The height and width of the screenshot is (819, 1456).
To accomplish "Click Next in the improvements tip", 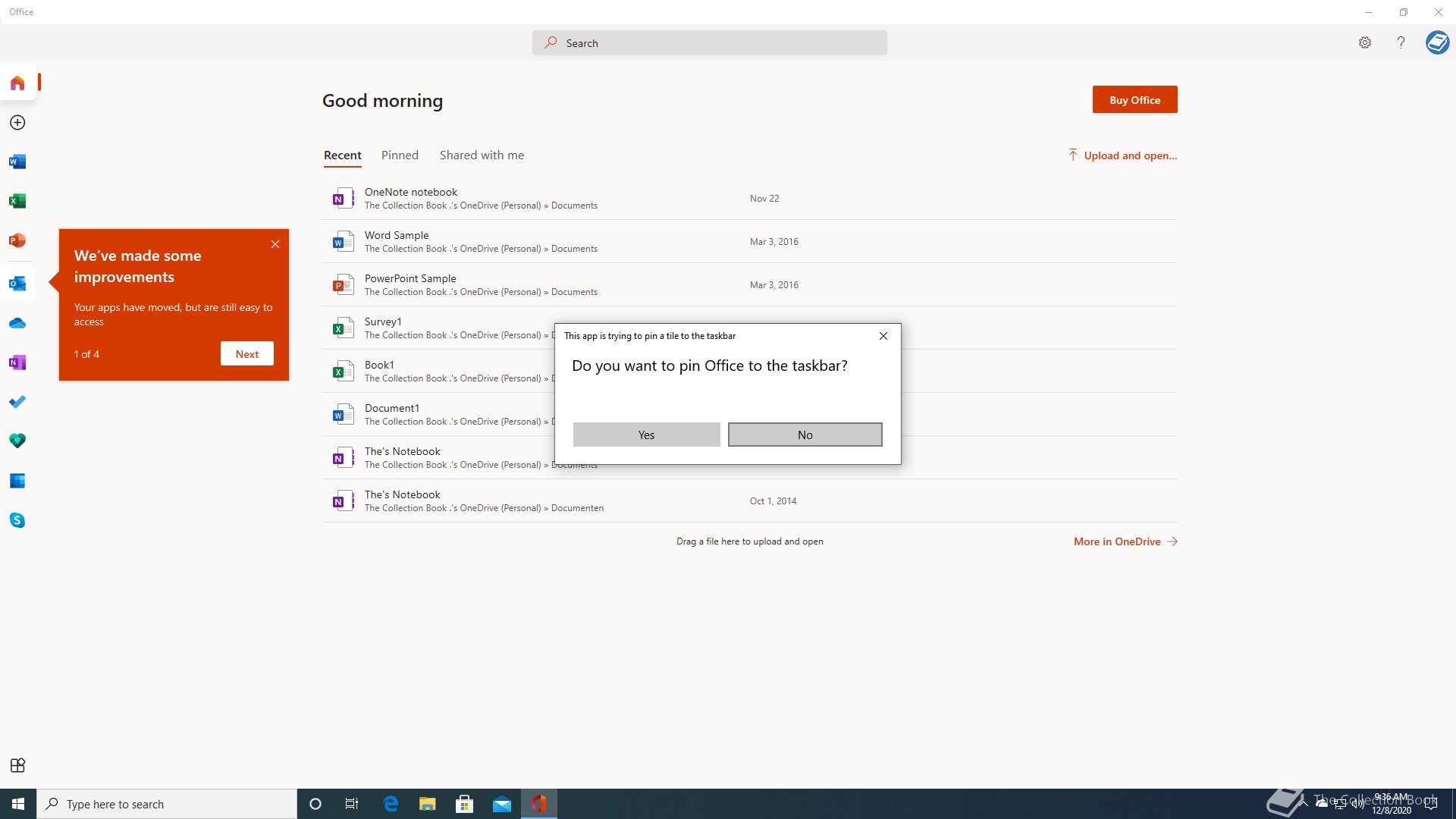I will click(247, 353).
